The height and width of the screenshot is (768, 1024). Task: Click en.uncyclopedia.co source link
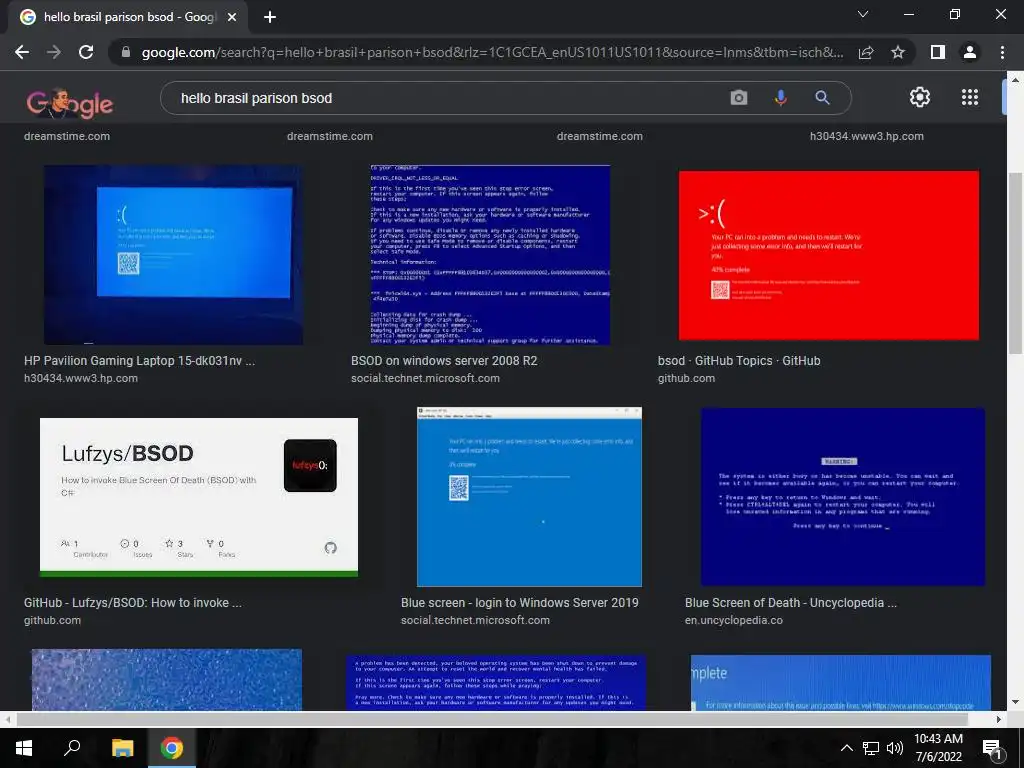point(733,620)
